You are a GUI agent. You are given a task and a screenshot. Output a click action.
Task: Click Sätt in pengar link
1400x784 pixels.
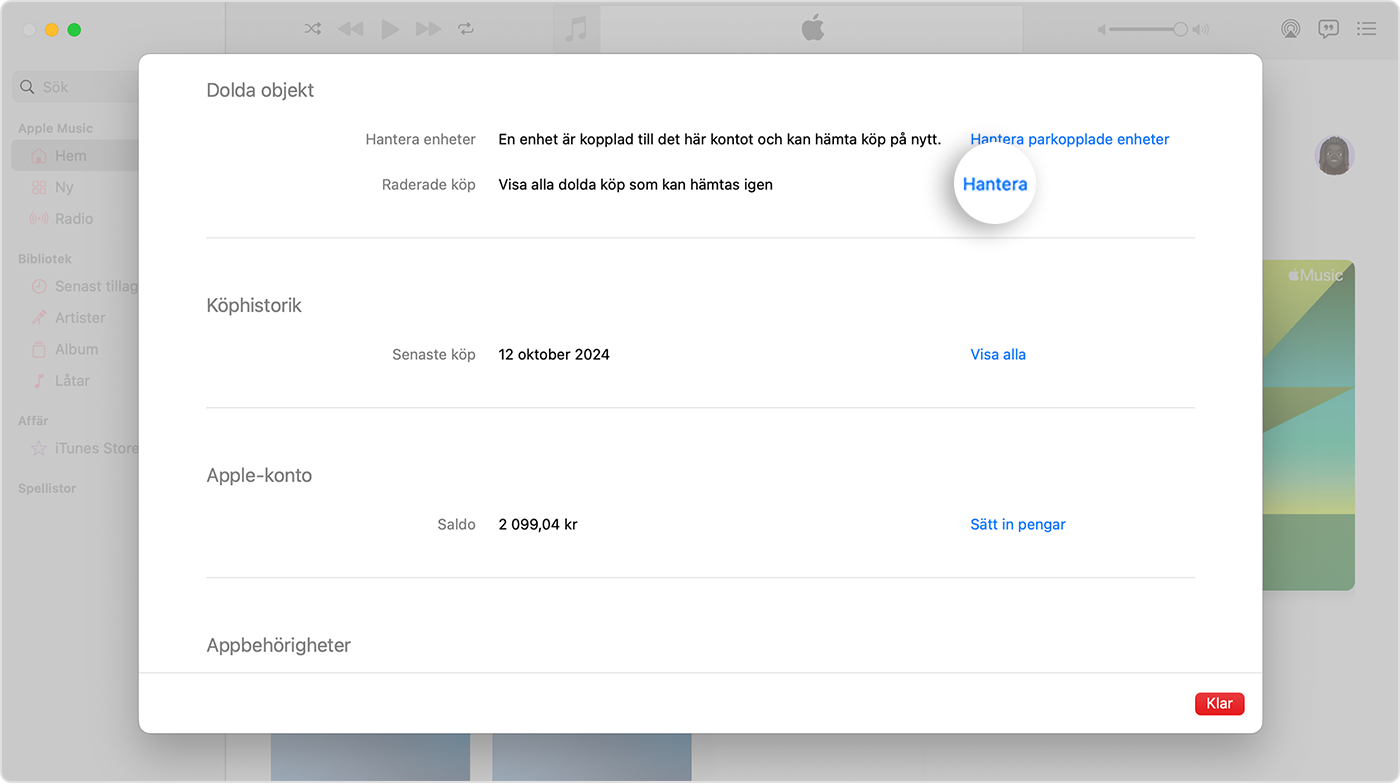1018,524
